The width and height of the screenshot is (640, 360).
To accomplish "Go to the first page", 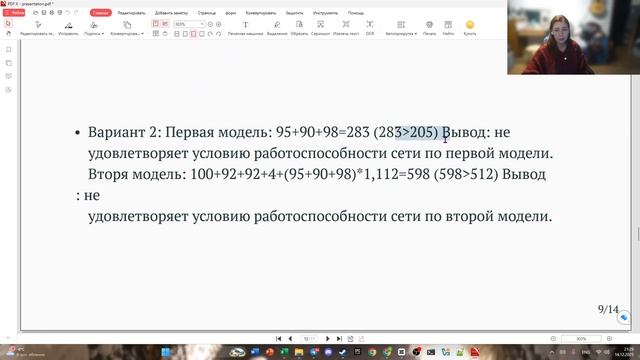I will point(278,338).
